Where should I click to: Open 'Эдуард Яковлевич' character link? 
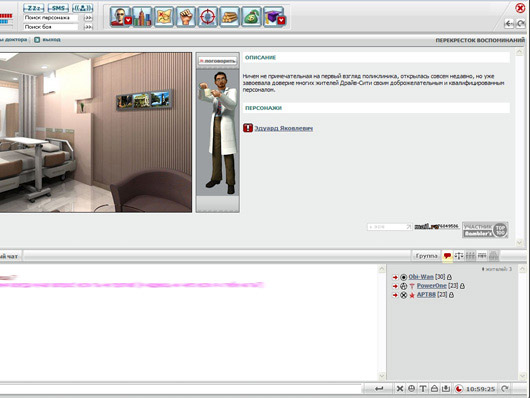[283, 128]
